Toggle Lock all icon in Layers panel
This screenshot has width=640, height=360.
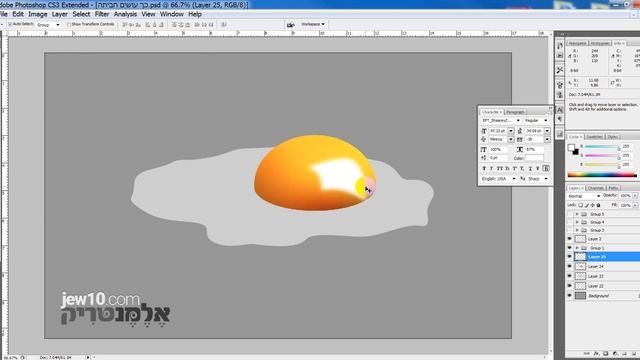coord(598,205)
